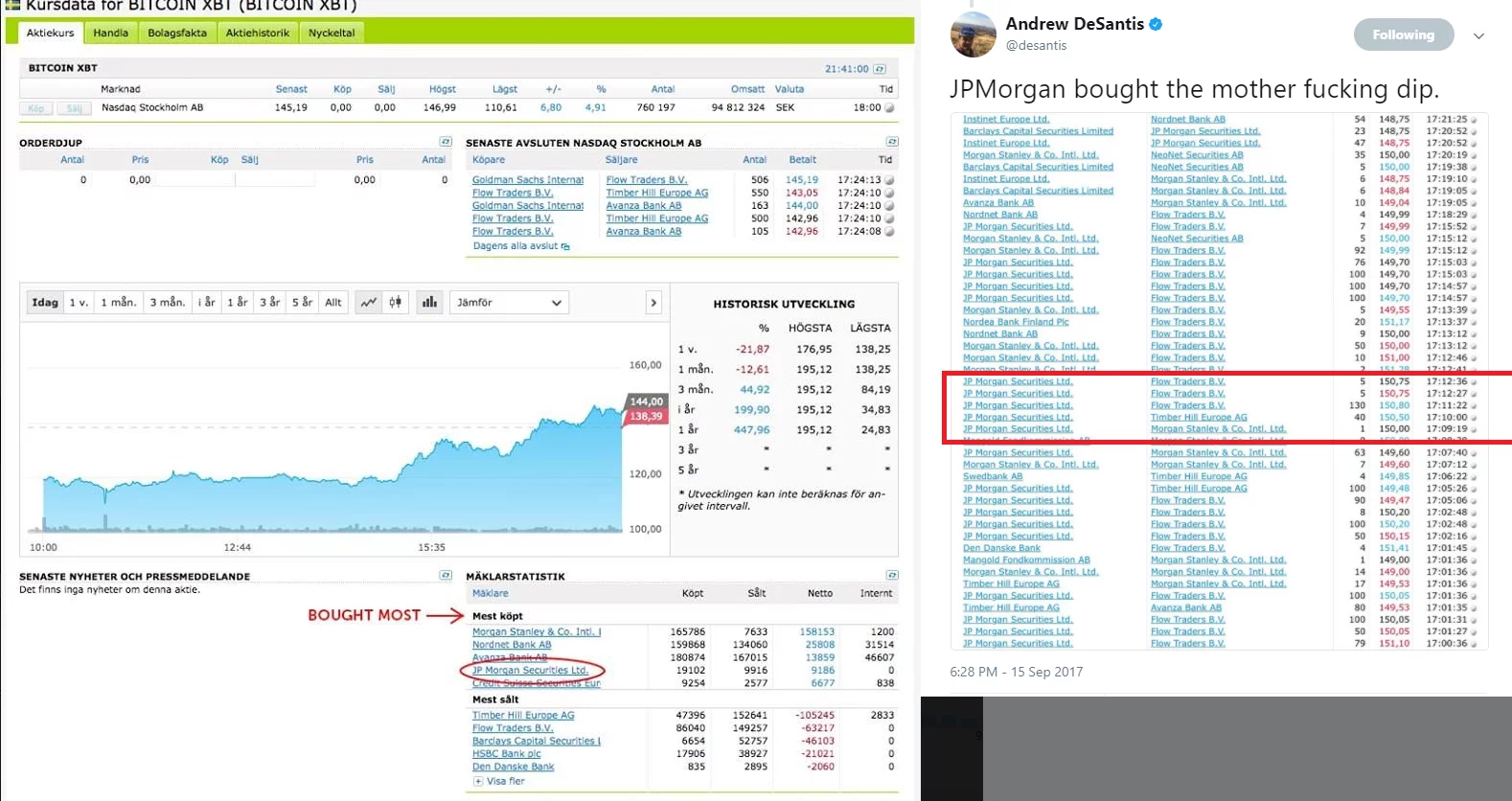The height and width of the screenshot is (801, 1512).
Task: Click the disabled Sälj button for Nasdaq Stockholm
Action: [x=74, y=108]
